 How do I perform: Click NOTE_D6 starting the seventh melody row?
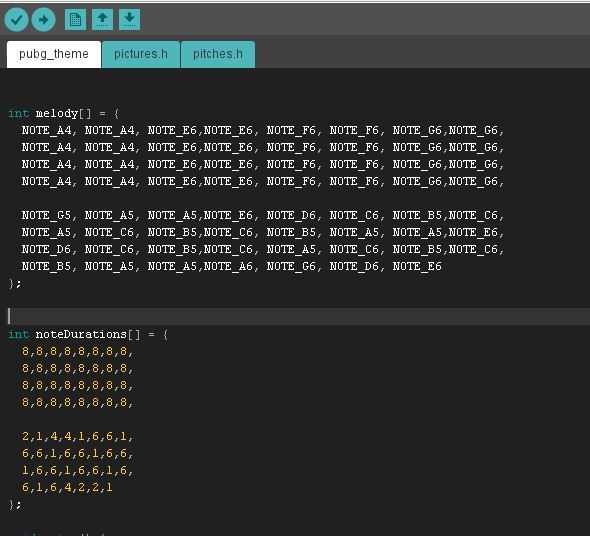(46, 249)
